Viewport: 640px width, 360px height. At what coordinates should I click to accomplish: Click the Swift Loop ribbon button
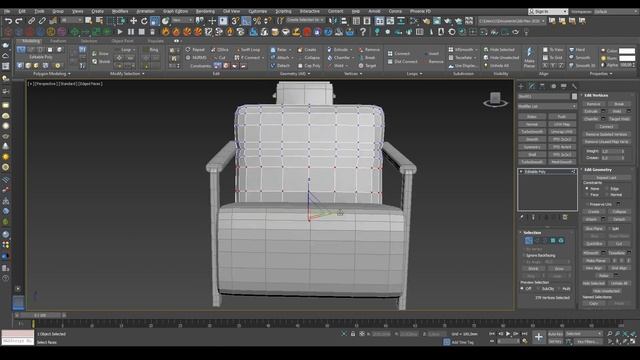(248, 50)
